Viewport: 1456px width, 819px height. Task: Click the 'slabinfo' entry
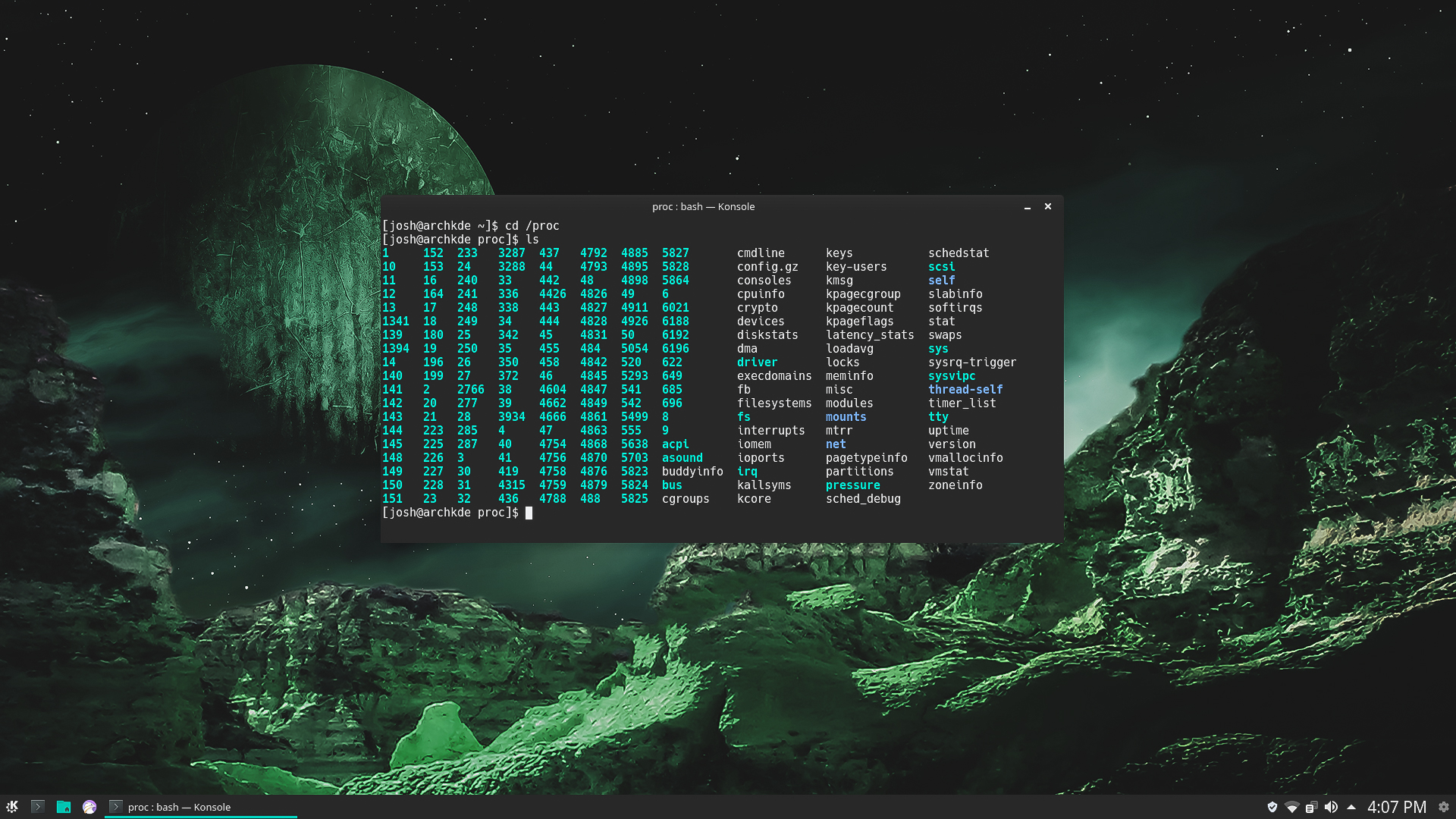click(x=955, y=294)
